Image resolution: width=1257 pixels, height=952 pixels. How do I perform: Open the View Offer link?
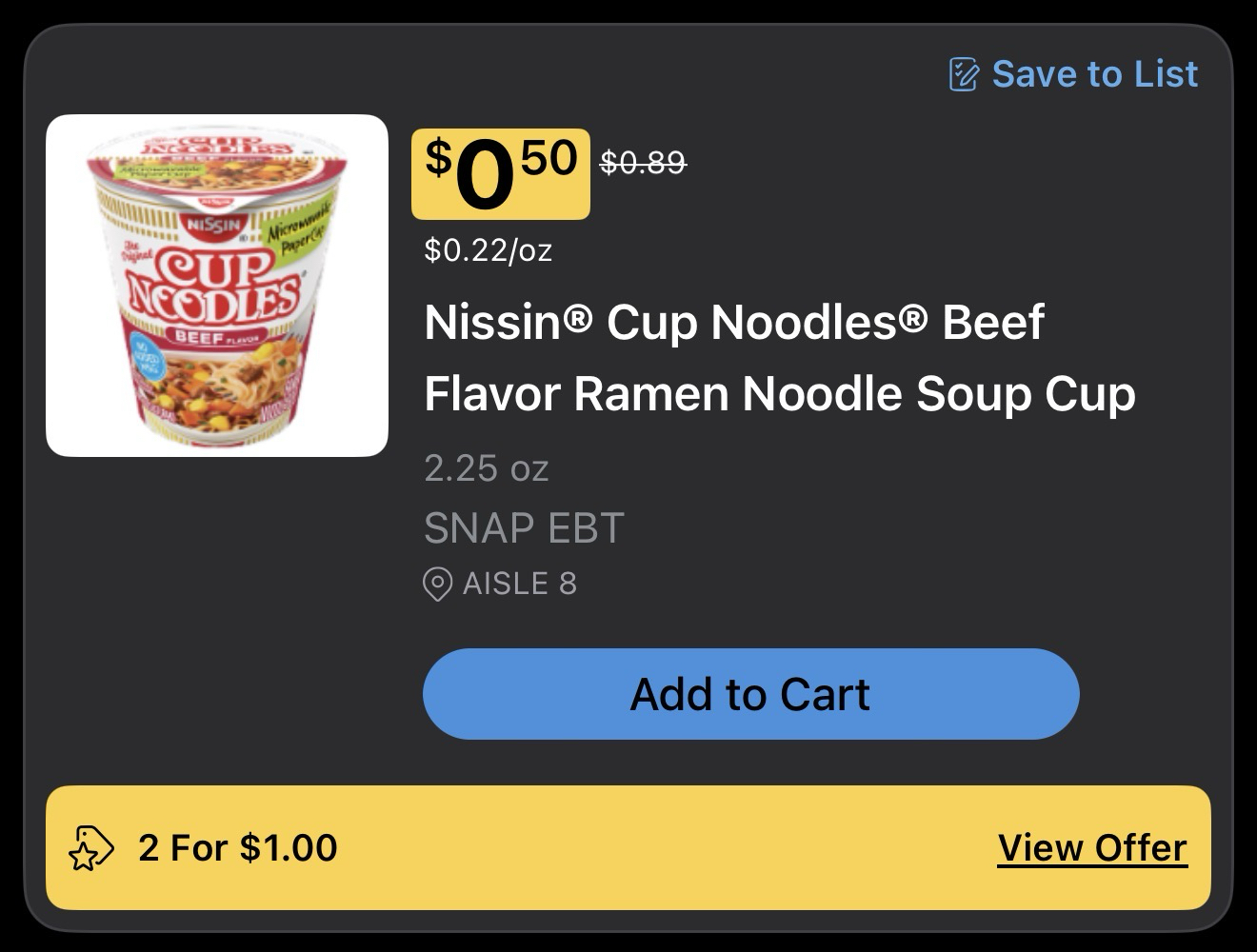pyautogui.click(x=1092, y=847)
